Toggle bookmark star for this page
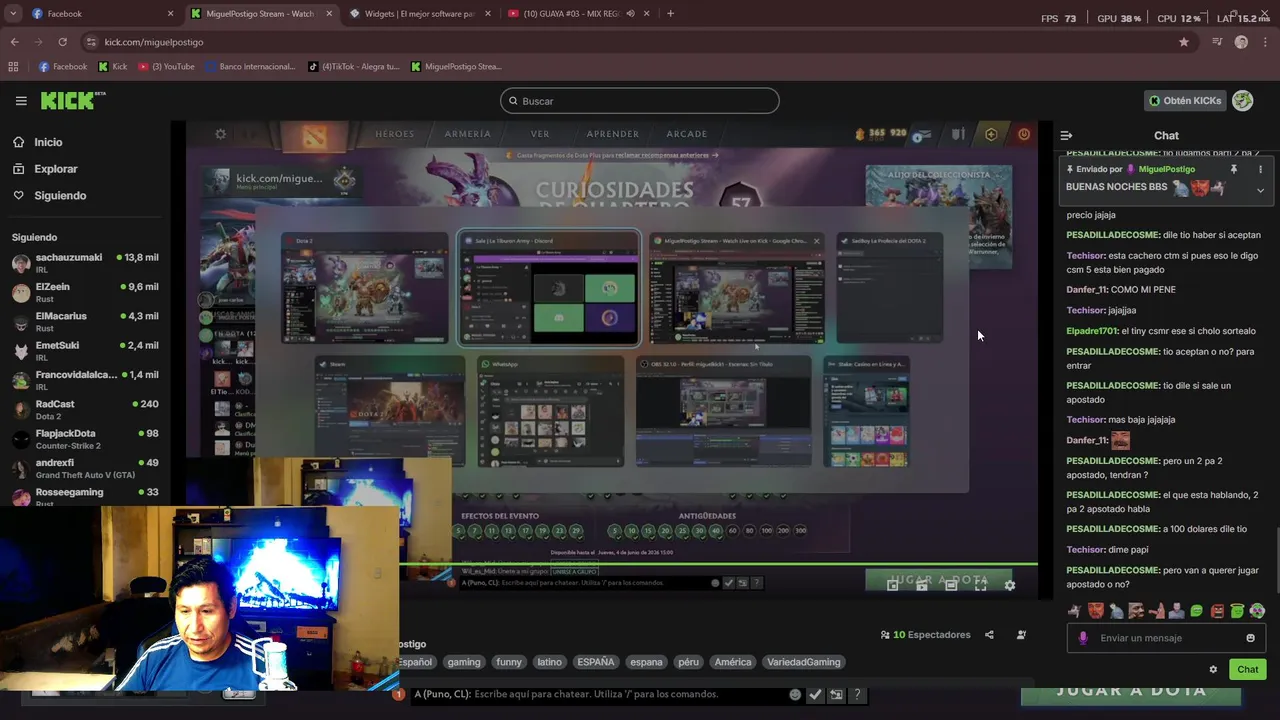 [x=1184, y=42]
